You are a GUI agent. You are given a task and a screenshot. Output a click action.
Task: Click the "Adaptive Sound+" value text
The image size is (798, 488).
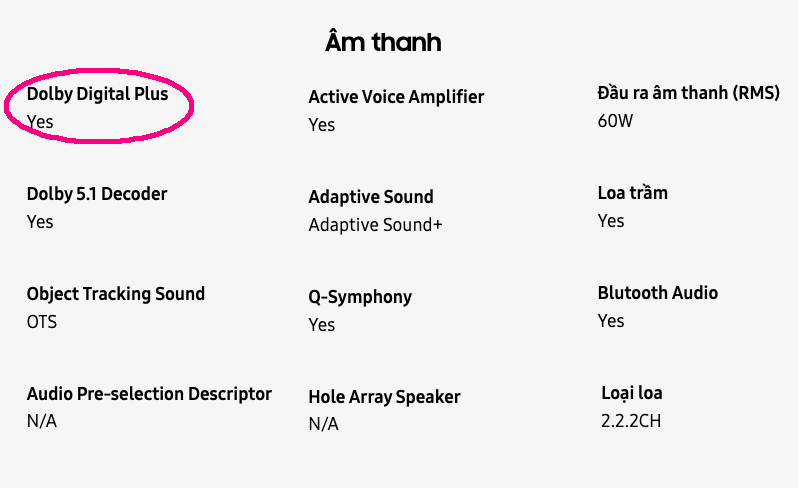375,225
